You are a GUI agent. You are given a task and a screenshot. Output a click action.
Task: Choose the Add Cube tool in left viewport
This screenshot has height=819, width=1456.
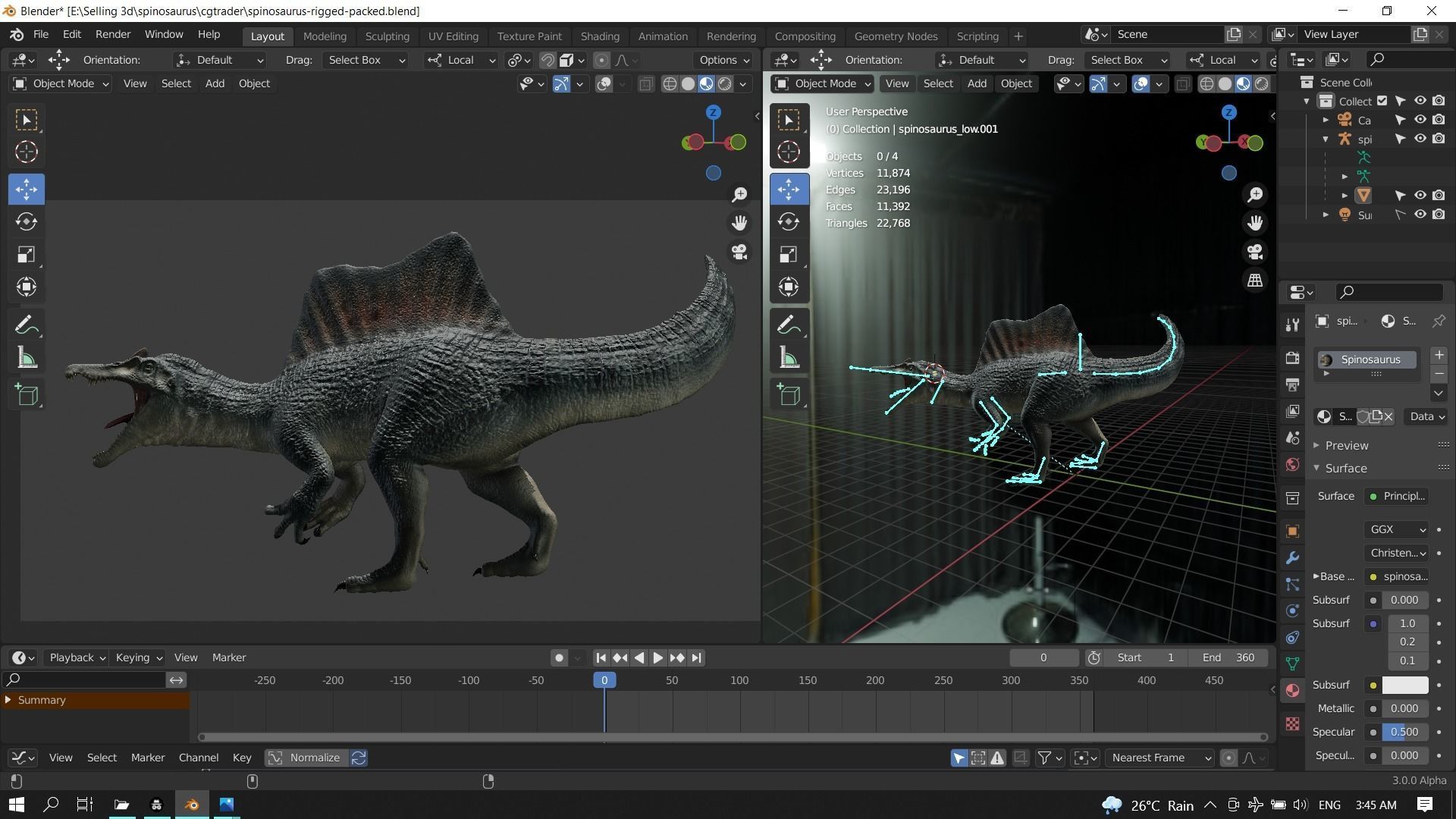pos(27,394)
